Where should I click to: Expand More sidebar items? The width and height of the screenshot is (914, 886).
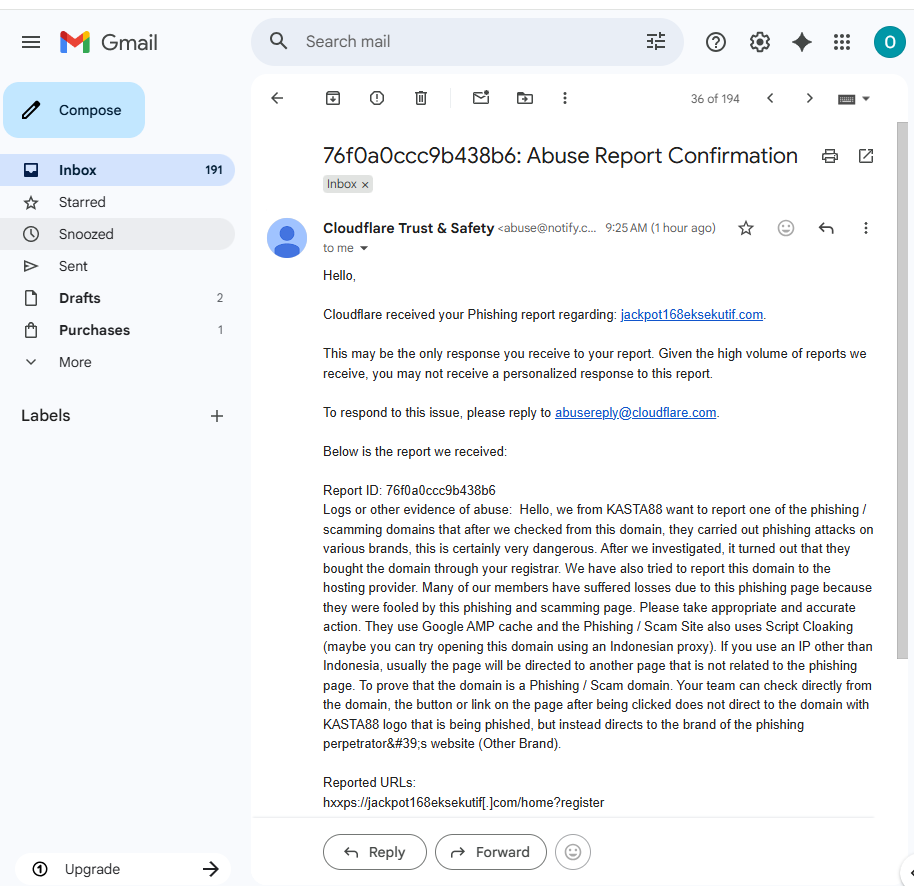[x=117, y=362]
